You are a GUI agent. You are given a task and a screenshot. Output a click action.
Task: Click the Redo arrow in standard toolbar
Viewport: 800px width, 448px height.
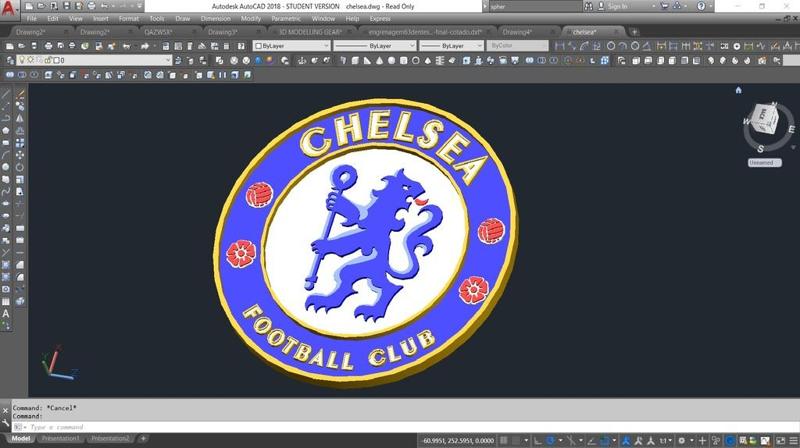(x=145, y=46)
